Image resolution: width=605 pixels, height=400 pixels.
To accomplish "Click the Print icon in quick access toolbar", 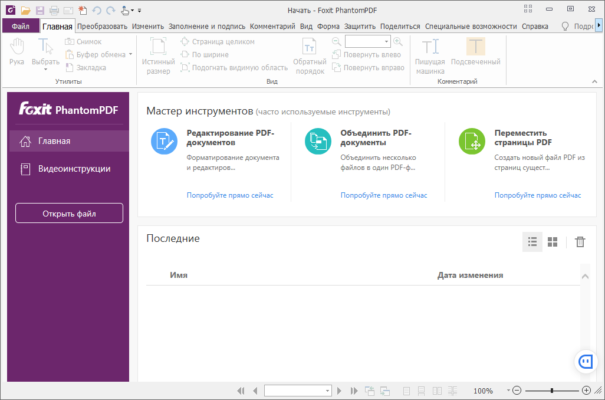I will (x=54, y=10).
